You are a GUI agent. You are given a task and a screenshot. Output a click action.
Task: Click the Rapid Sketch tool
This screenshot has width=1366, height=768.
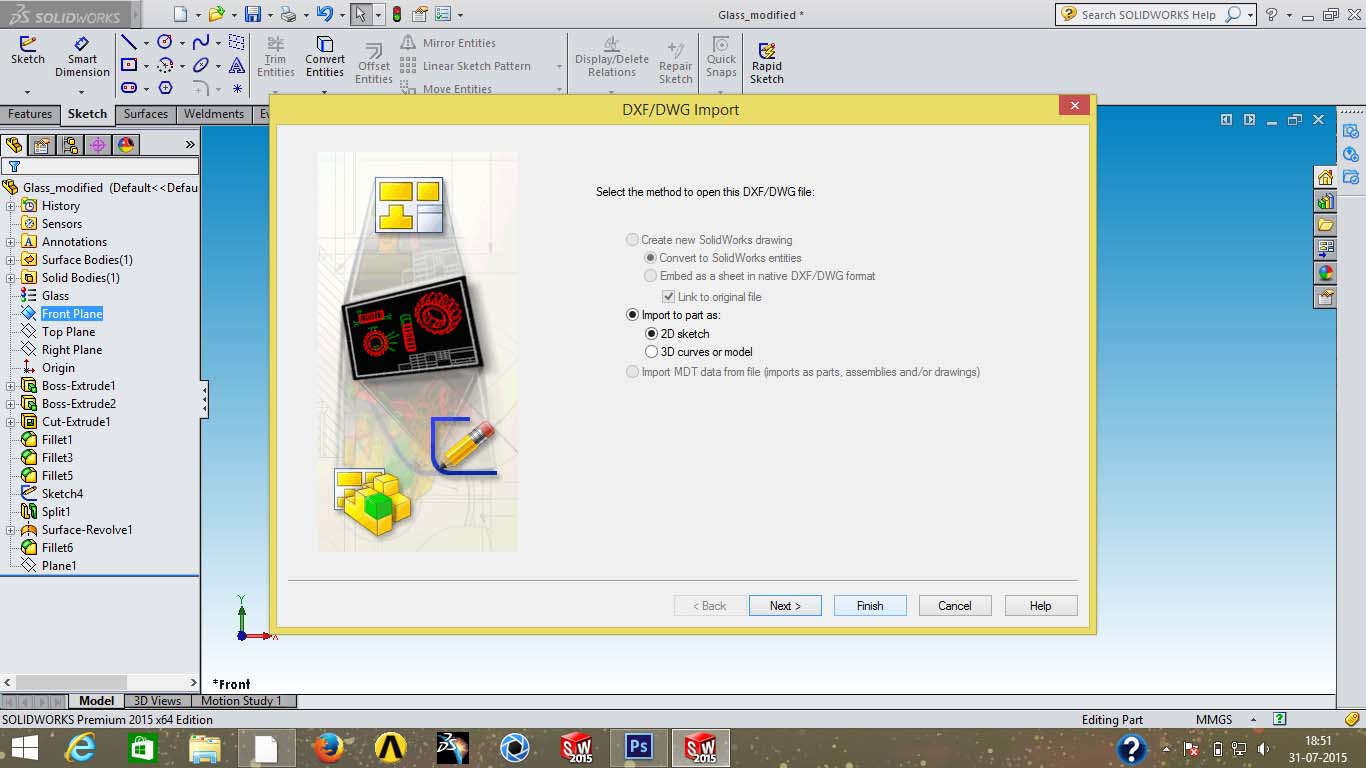click(767, 63)
